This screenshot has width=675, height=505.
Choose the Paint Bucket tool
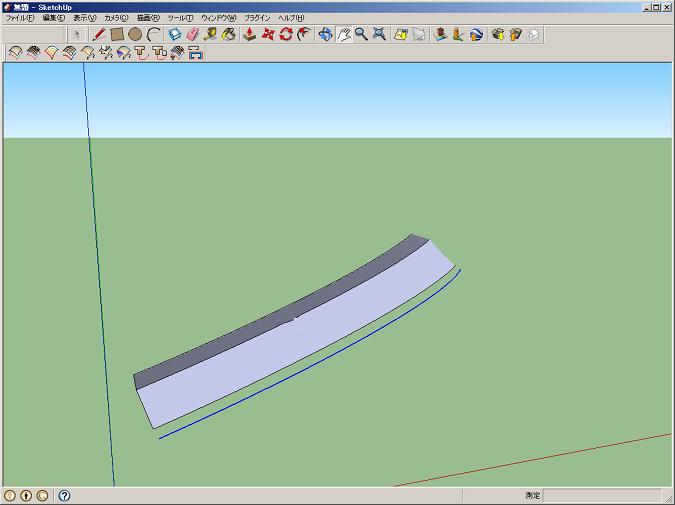229,34
